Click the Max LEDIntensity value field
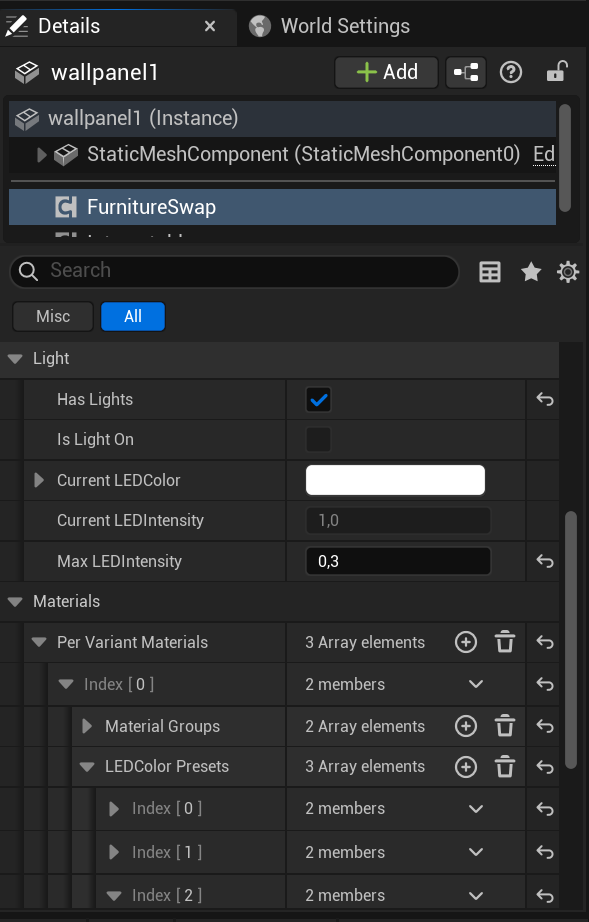Viewport: 589px width, 922px height. pos(398,561)
